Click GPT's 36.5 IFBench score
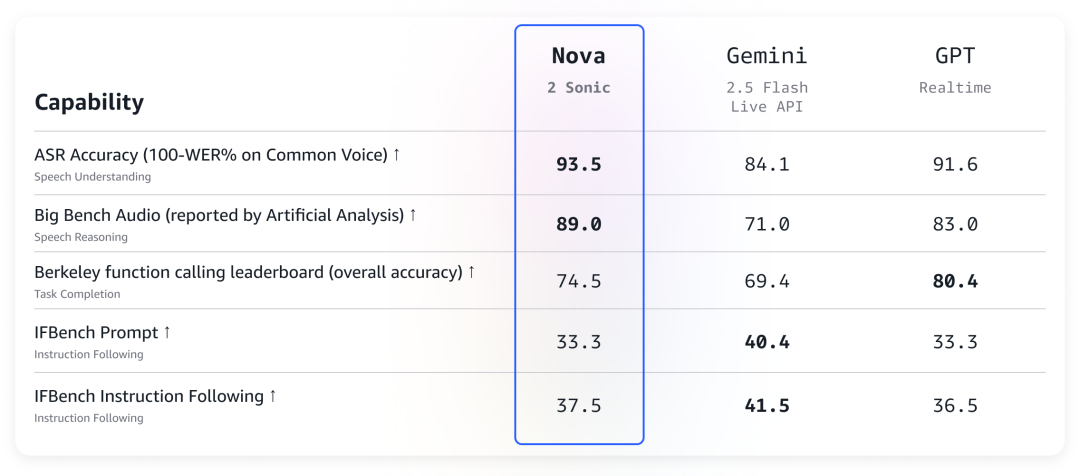 point(955,406)
